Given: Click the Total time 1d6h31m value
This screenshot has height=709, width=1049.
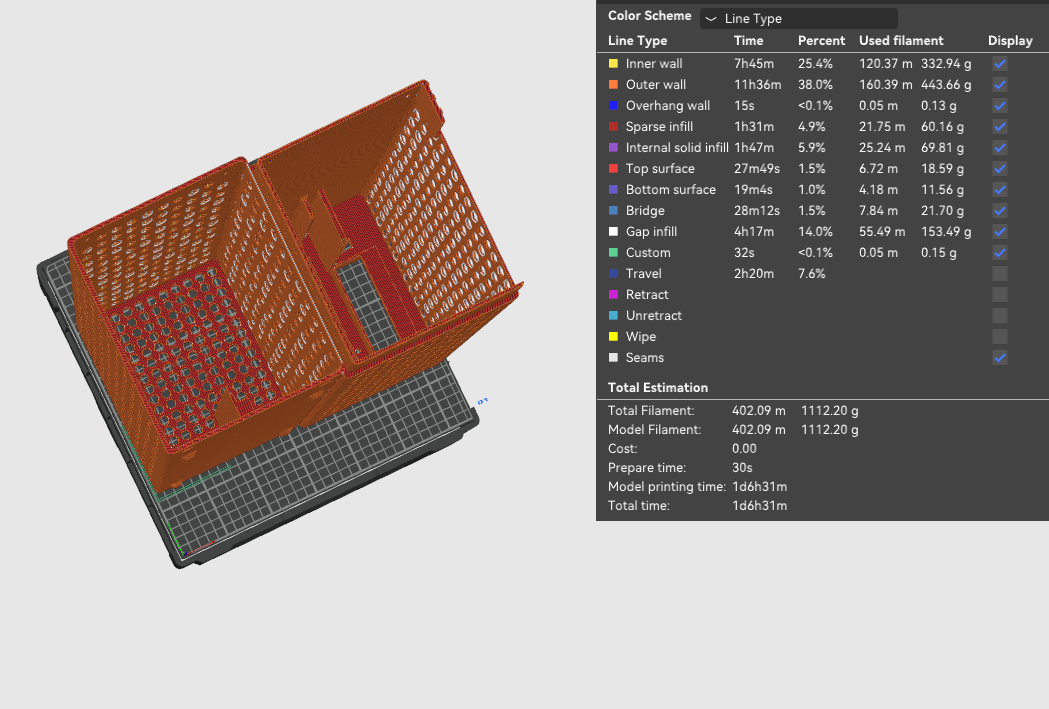Looking at the screenshot, I should click(x=759, y=506).
